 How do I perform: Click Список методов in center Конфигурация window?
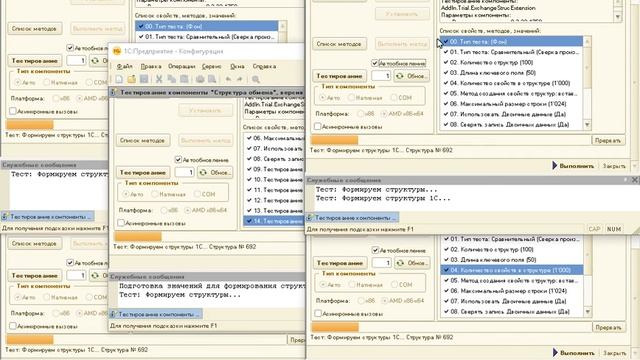point(142,140)
